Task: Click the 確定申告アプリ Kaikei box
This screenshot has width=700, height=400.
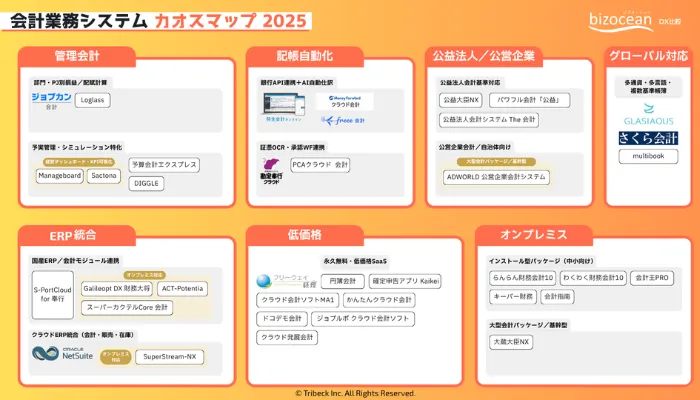Action: (x=405, y=281)
